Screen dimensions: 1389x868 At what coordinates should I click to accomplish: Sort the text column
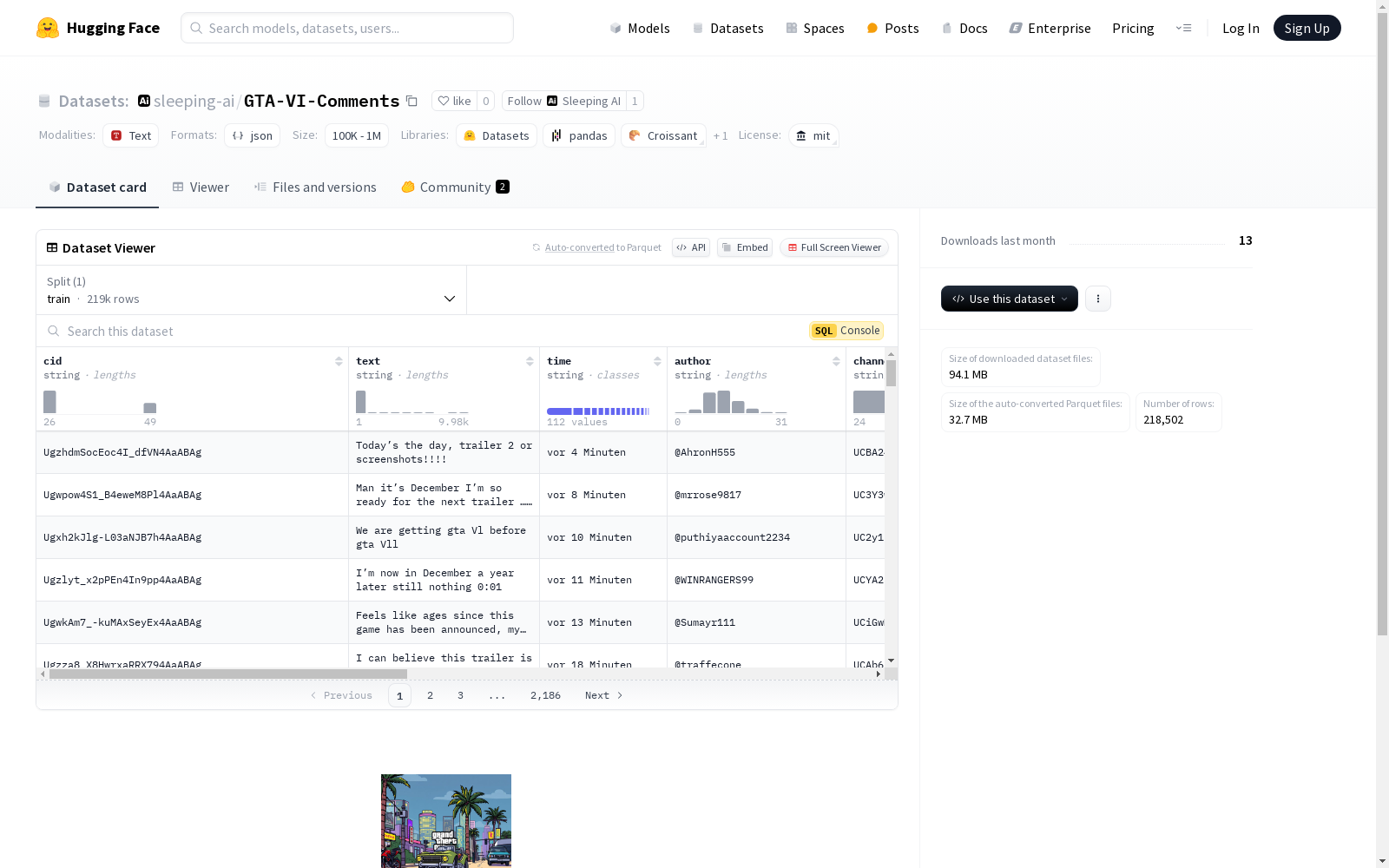coord(530,361)
